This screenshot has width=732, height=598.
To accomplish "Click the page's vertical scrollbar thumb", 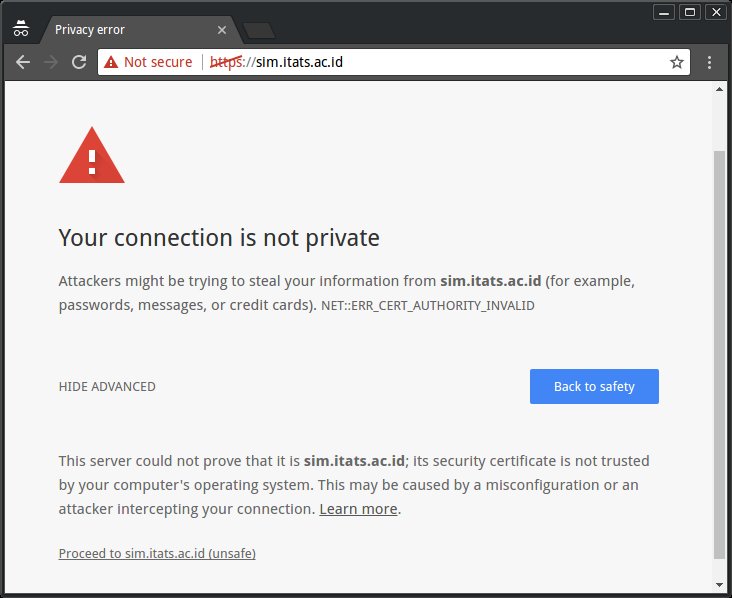I will point(719,355).
